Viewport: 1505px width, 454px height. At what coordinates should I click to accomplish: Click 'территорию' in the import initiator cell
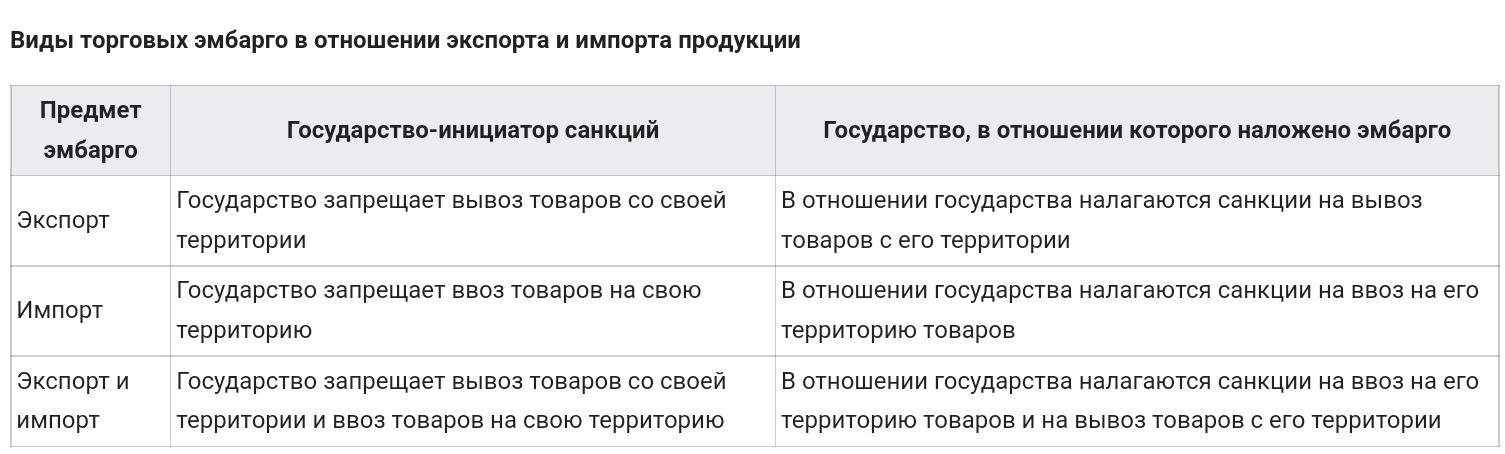click(x=244, y=330)
